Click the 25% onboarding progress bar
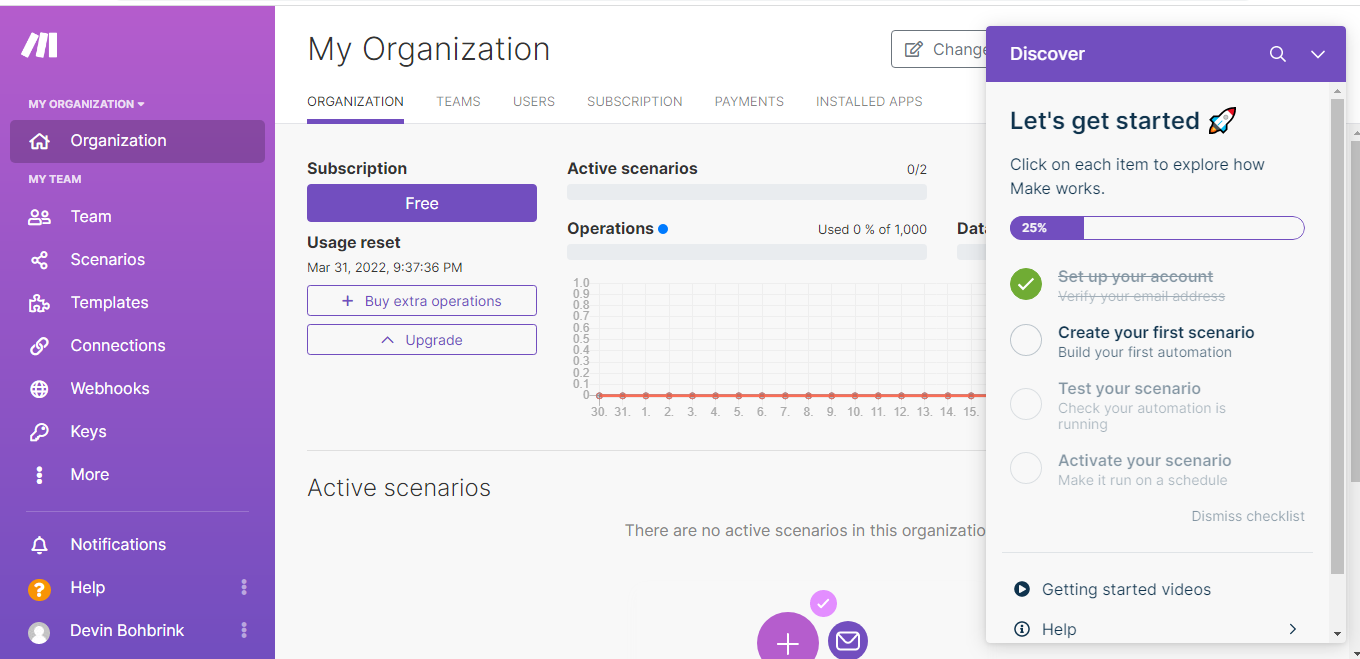This screenshot has width=1360, height=659. 1157,228
